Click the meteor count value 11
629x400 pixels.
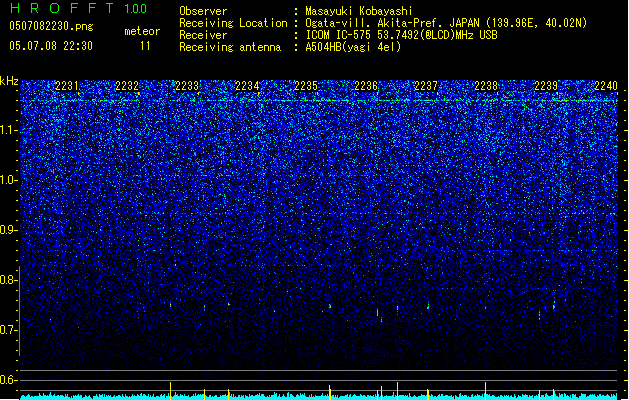(145, 46)
